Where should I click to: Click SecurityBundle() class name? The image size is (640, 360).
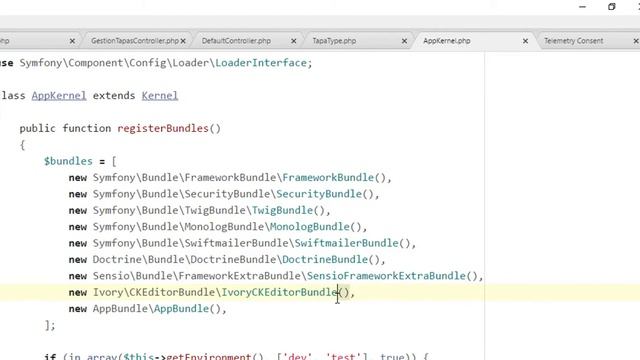[319, 194]
